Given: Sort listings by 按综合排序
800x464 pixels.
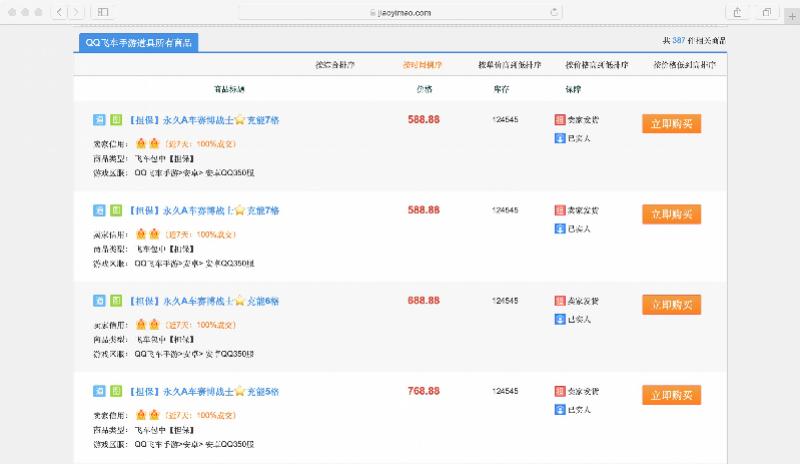Looking at the screenshot, I should pos(335,65).
